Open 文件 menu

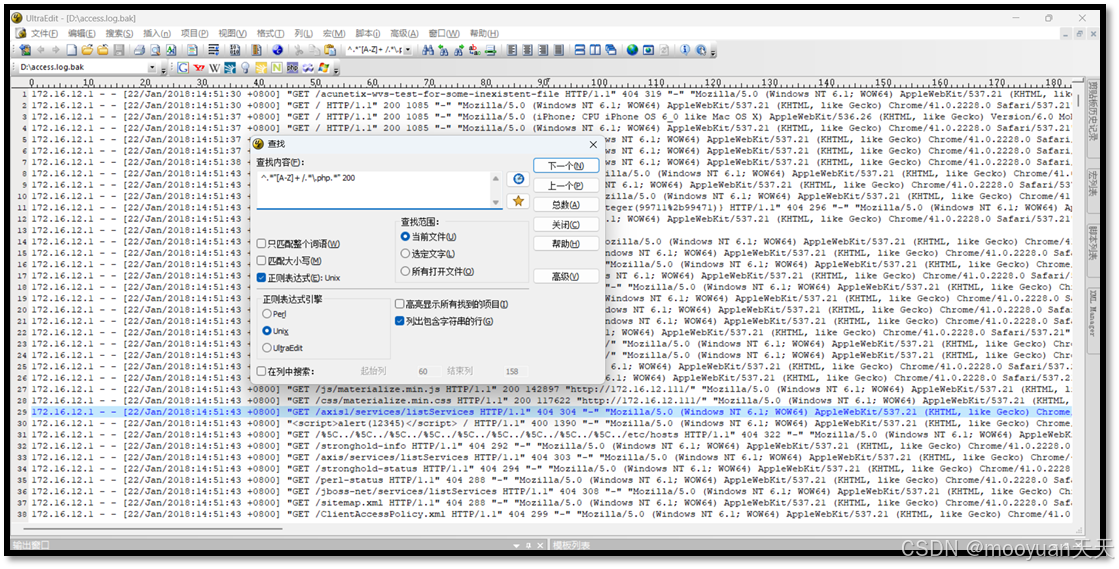(x=44, y=34)
